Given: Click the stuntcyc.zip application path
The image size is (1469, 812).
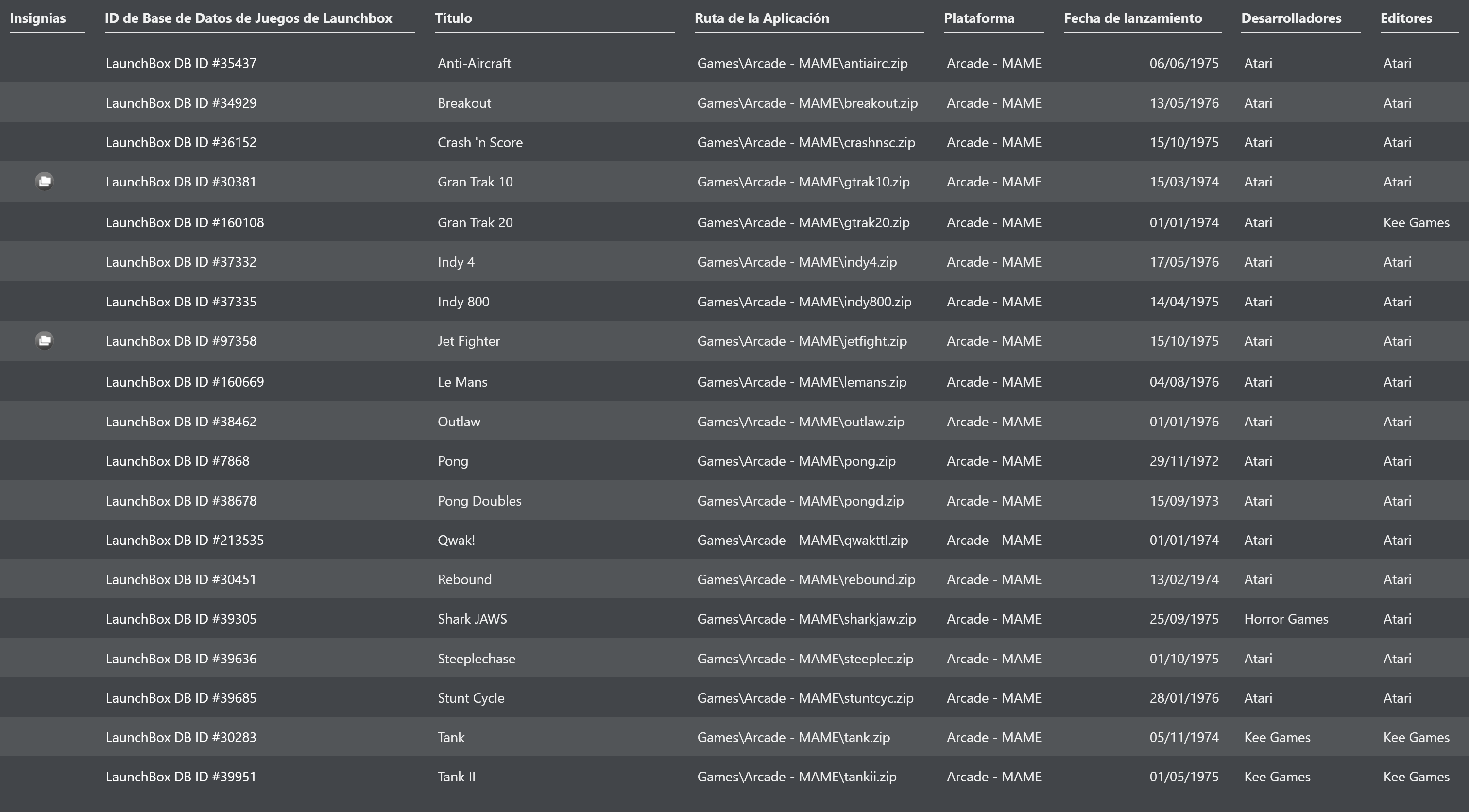Looking at the screenshot, I should [805, 698].
